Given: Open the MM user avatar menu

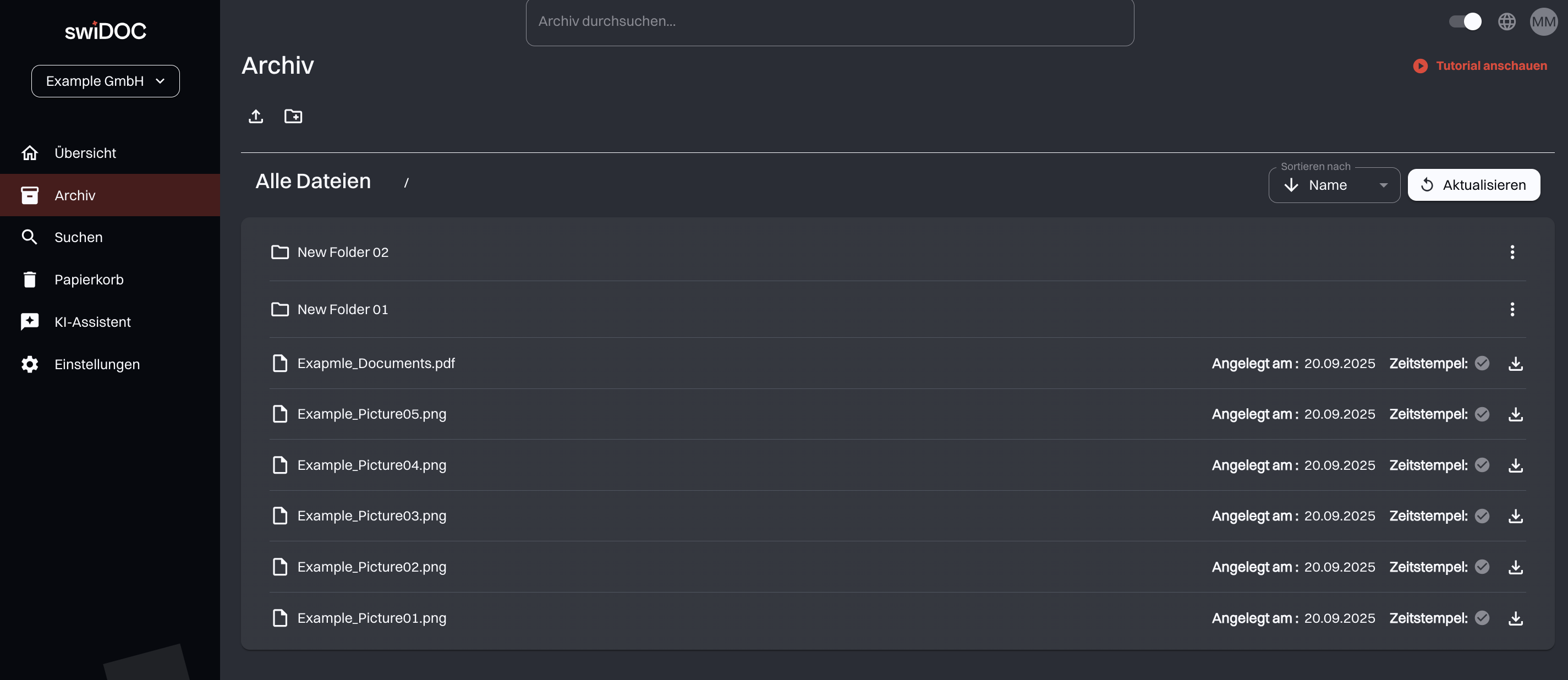Looking at the screenshot, I should (x=1543, y=22).
